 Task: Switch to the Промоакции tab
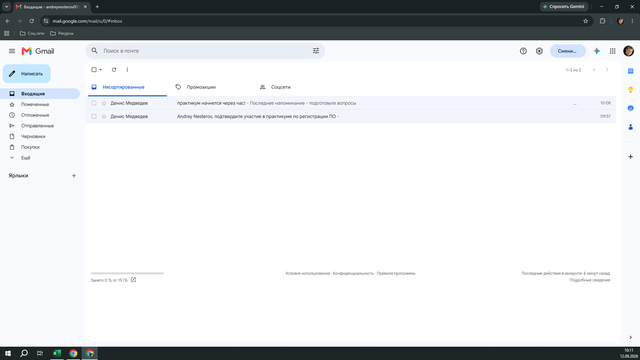pyautogui.click(x=201, y=87)
